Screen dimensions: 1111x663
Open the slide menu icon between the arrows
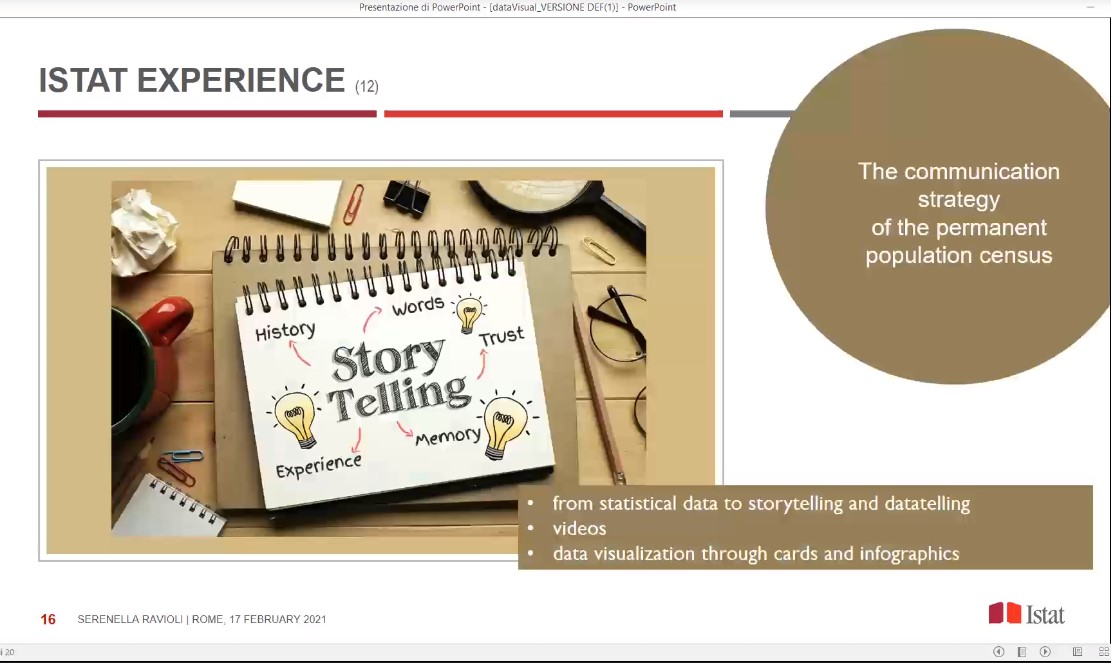point(1022,652)
